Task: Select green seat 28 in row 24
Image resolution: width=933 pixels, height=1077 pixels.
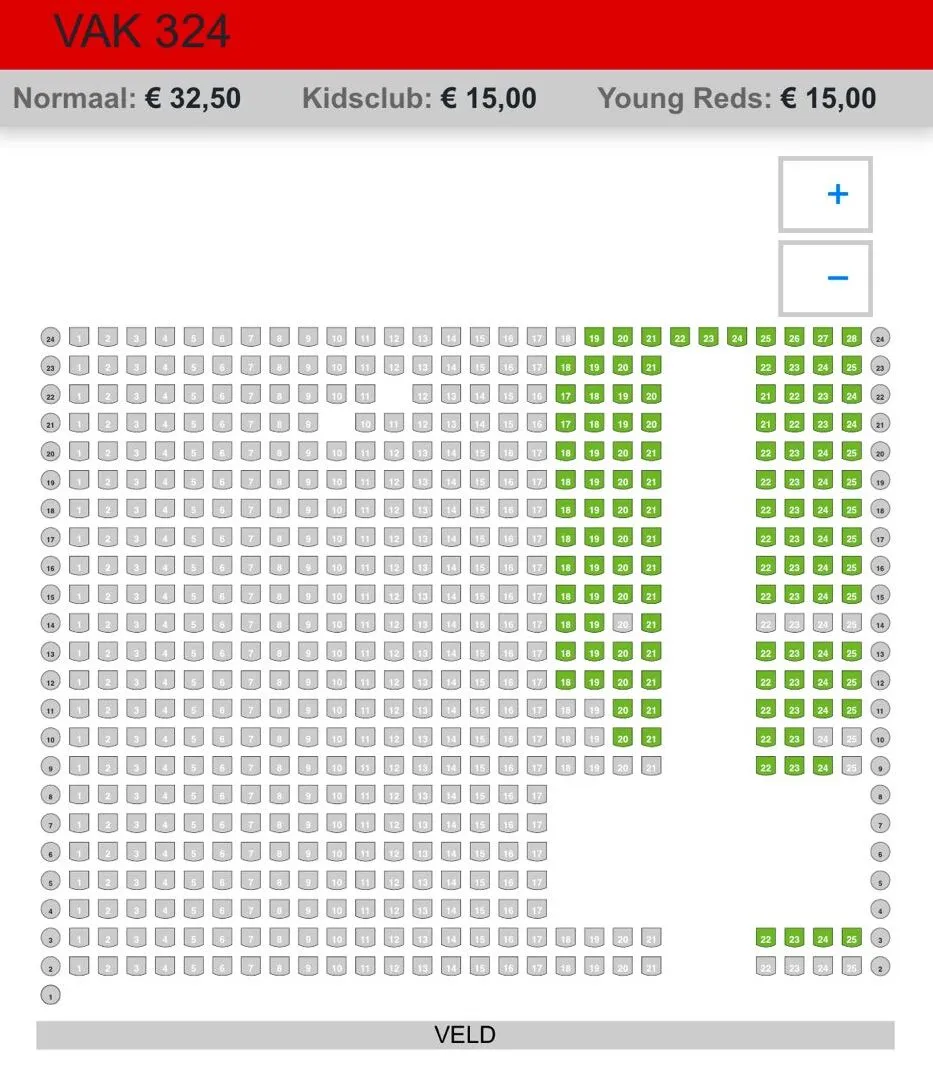Action: (x=851, y=338)
